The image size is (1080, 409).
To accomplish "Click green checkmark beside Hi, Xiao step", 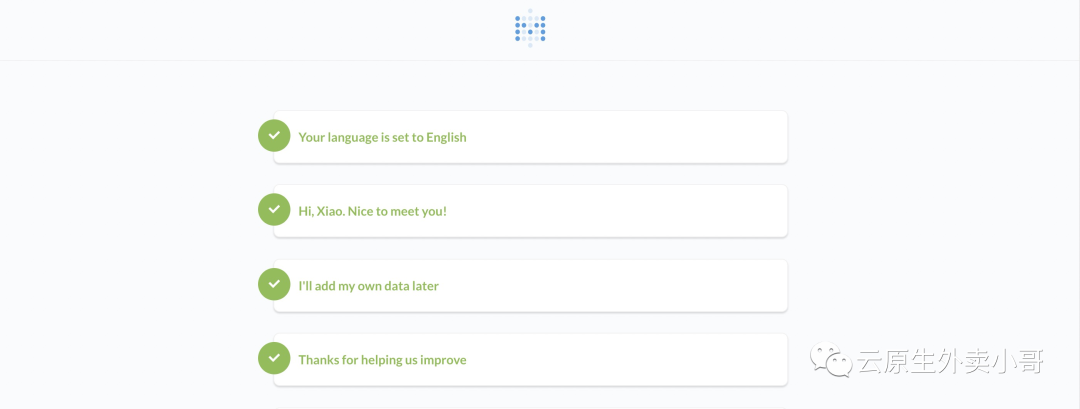I will 274,210.
